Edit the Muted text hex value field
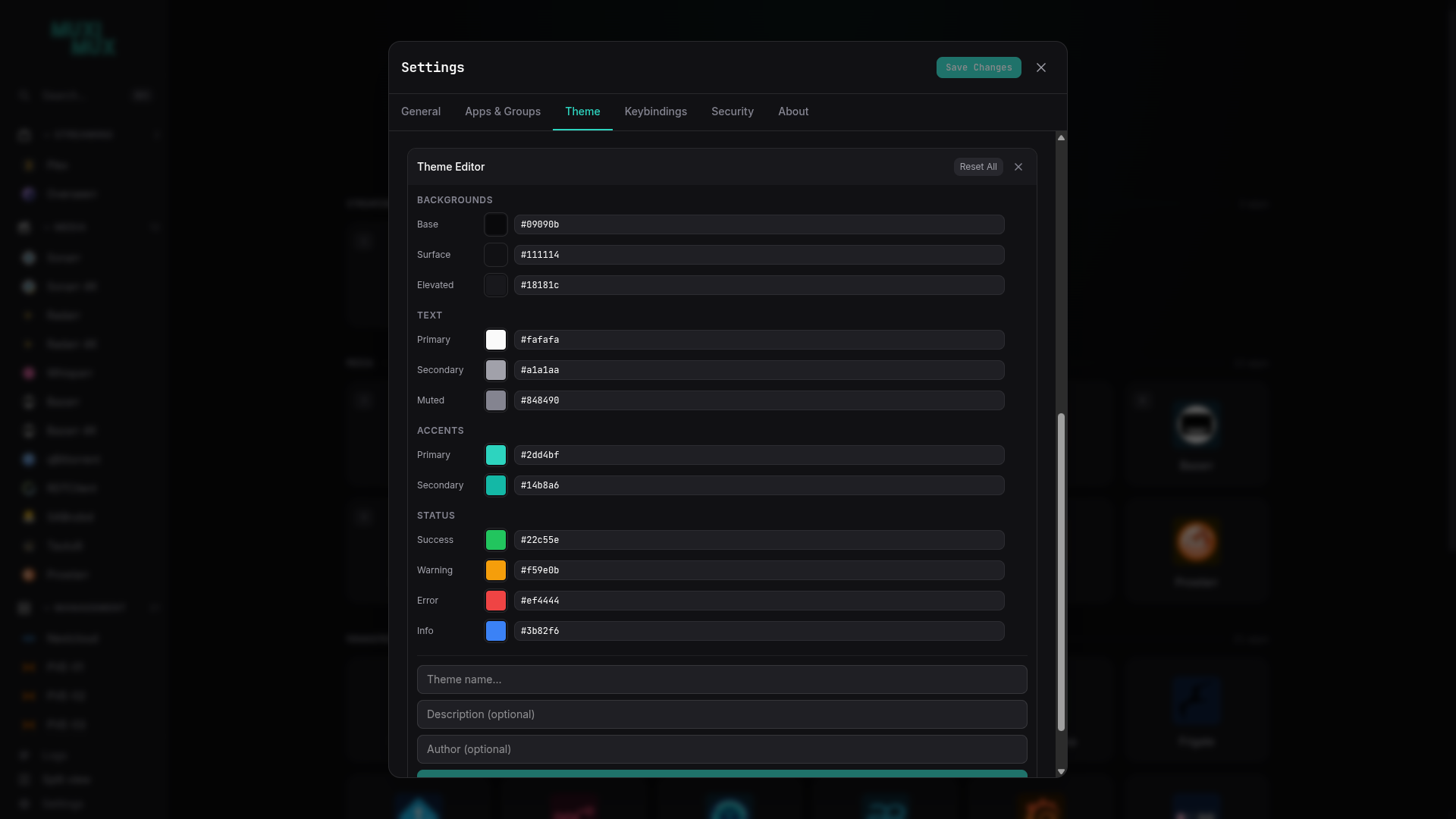The width and height of the screenshot is (1456, 819). point(759,400)
